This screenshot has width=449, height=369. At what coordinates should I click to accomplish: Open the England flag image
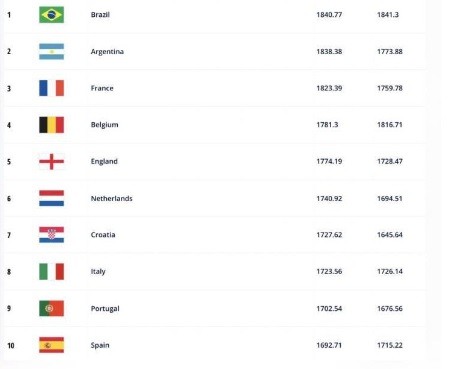tap(51, 161)
